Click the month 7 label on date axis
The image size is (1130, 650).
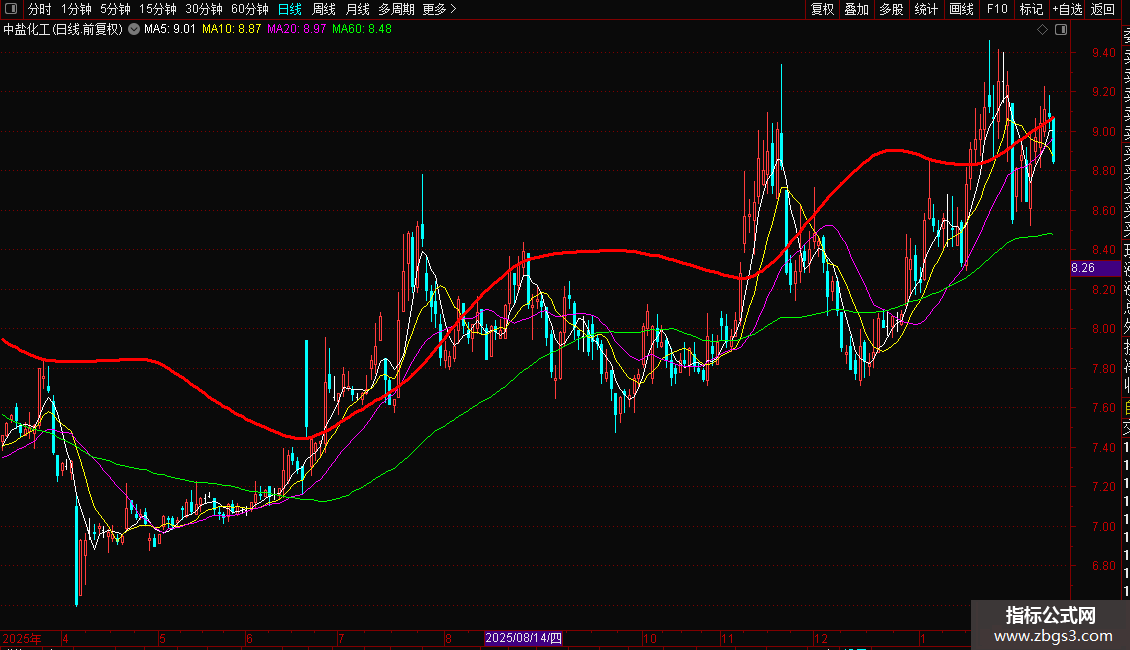(x=341, y=638)
